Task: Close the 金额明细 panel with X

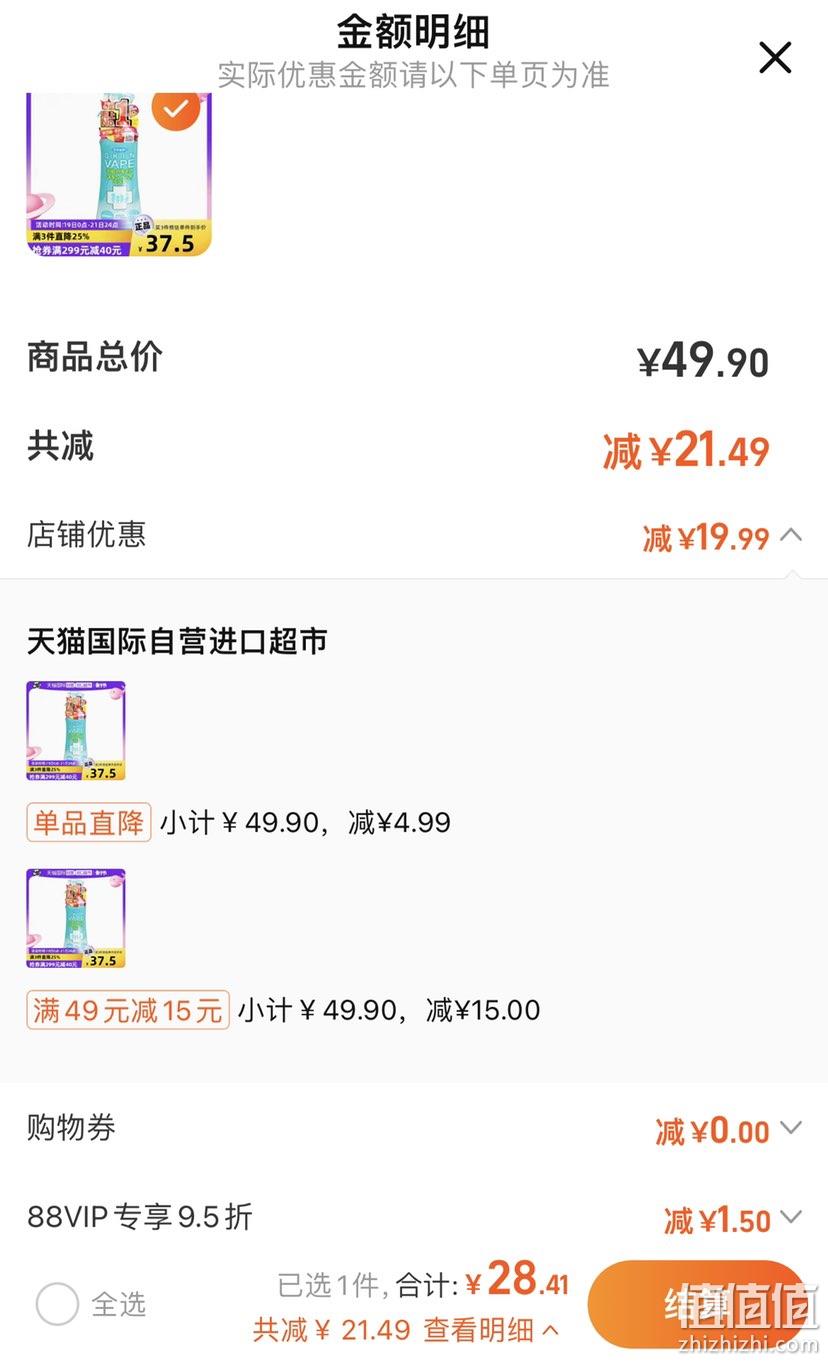Action: [775, 58]
